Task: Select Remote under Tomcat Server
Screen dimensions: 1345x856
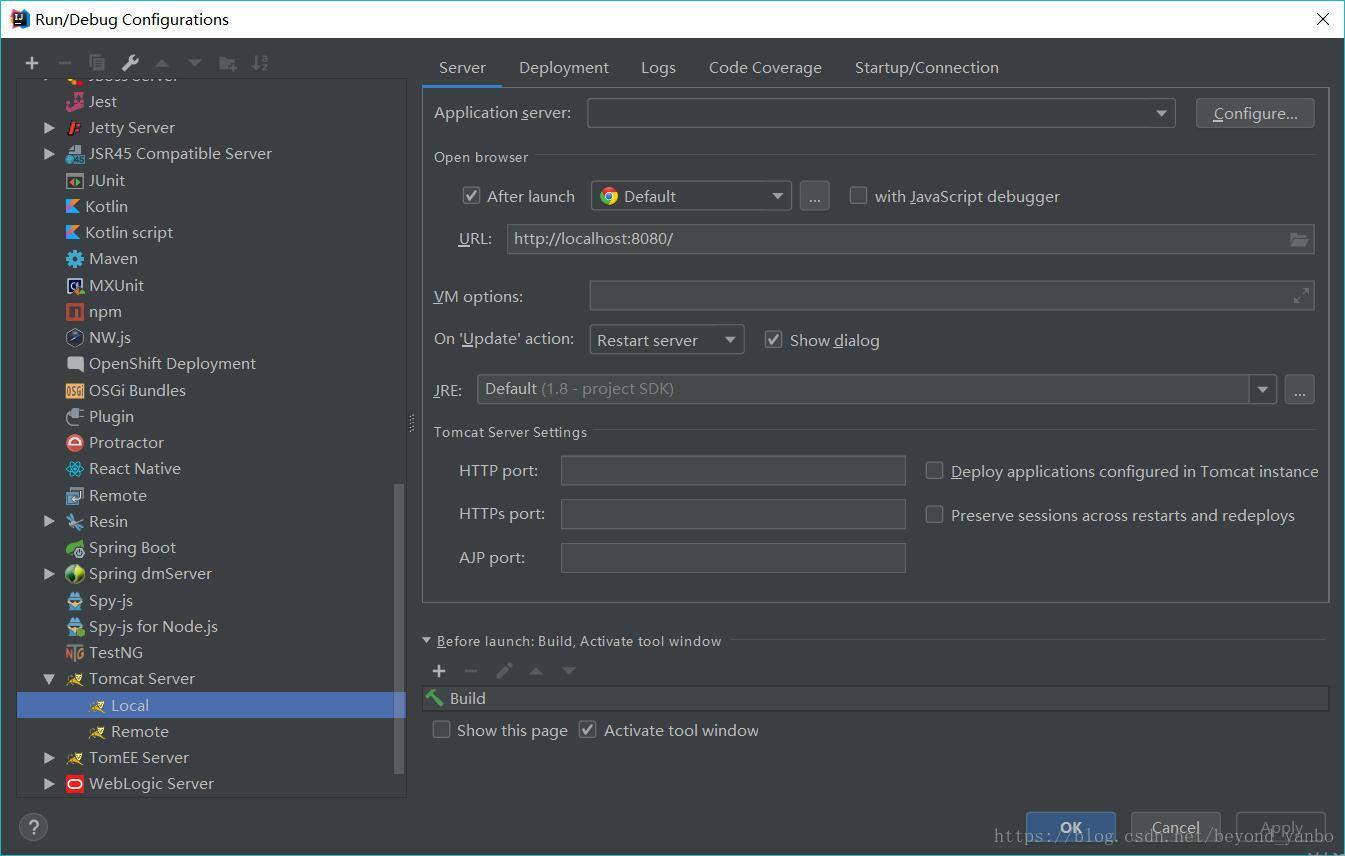Action: [x=128, y=731]
